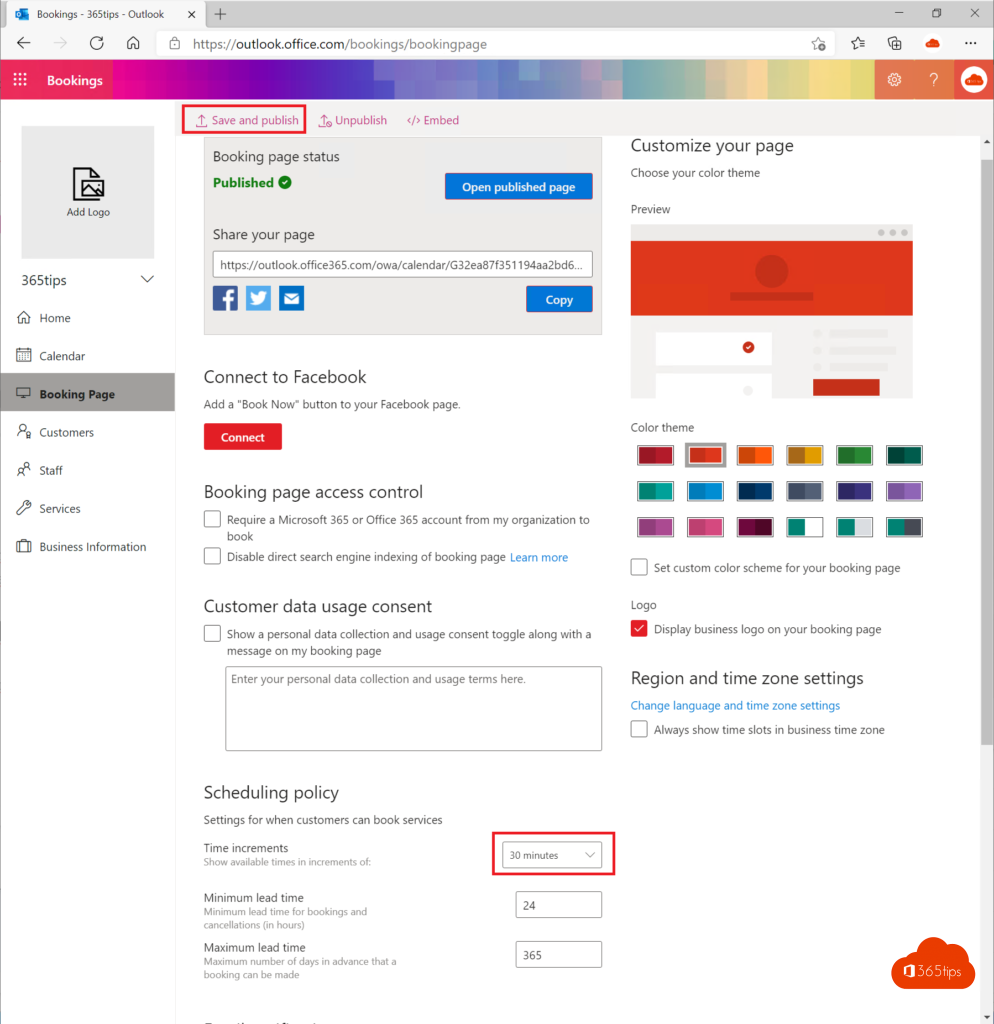Viewport: 994px width, 1024px height.
Task: Select the green color theme
Action: pyautogui.click(x=854, y=455)
